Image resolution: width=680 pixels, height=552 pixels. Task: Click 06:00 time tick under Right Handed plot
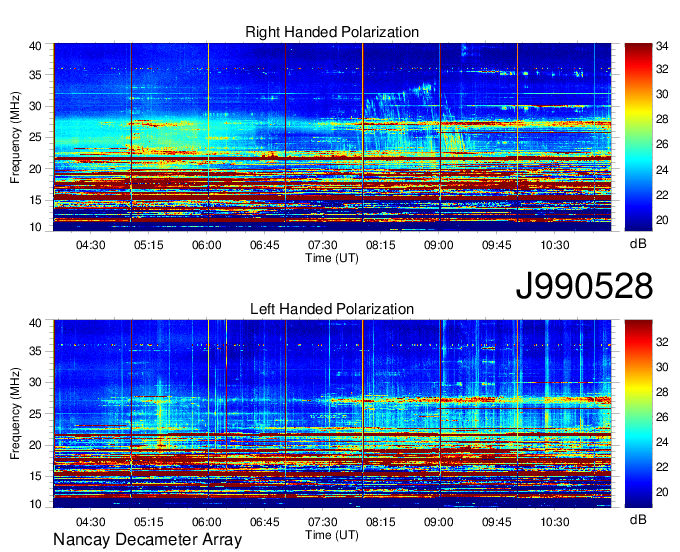click(x=206, y=245)
